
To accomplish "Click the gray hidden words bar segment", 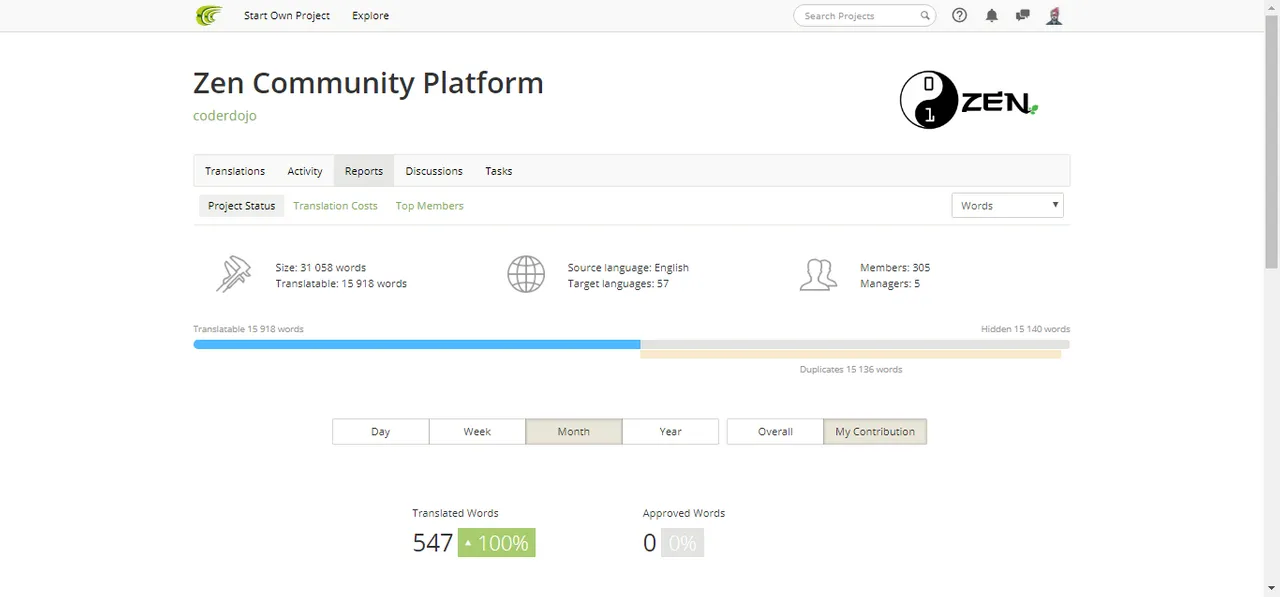I will tap(855, 344).
